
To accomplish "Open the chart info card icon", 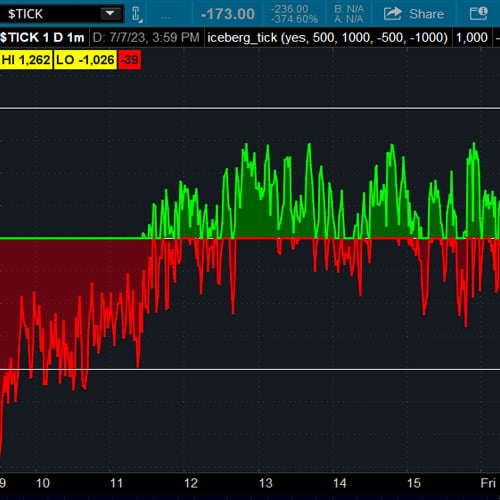I will coord(478,14).
